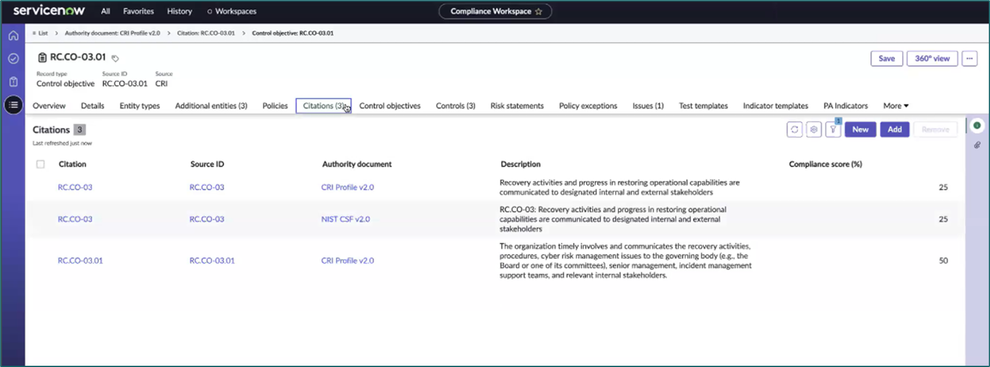Screen dimensions: 990x367
Task: Open the Policy exceptions tab
Action: pyautogui.click(x=588, y=106)
